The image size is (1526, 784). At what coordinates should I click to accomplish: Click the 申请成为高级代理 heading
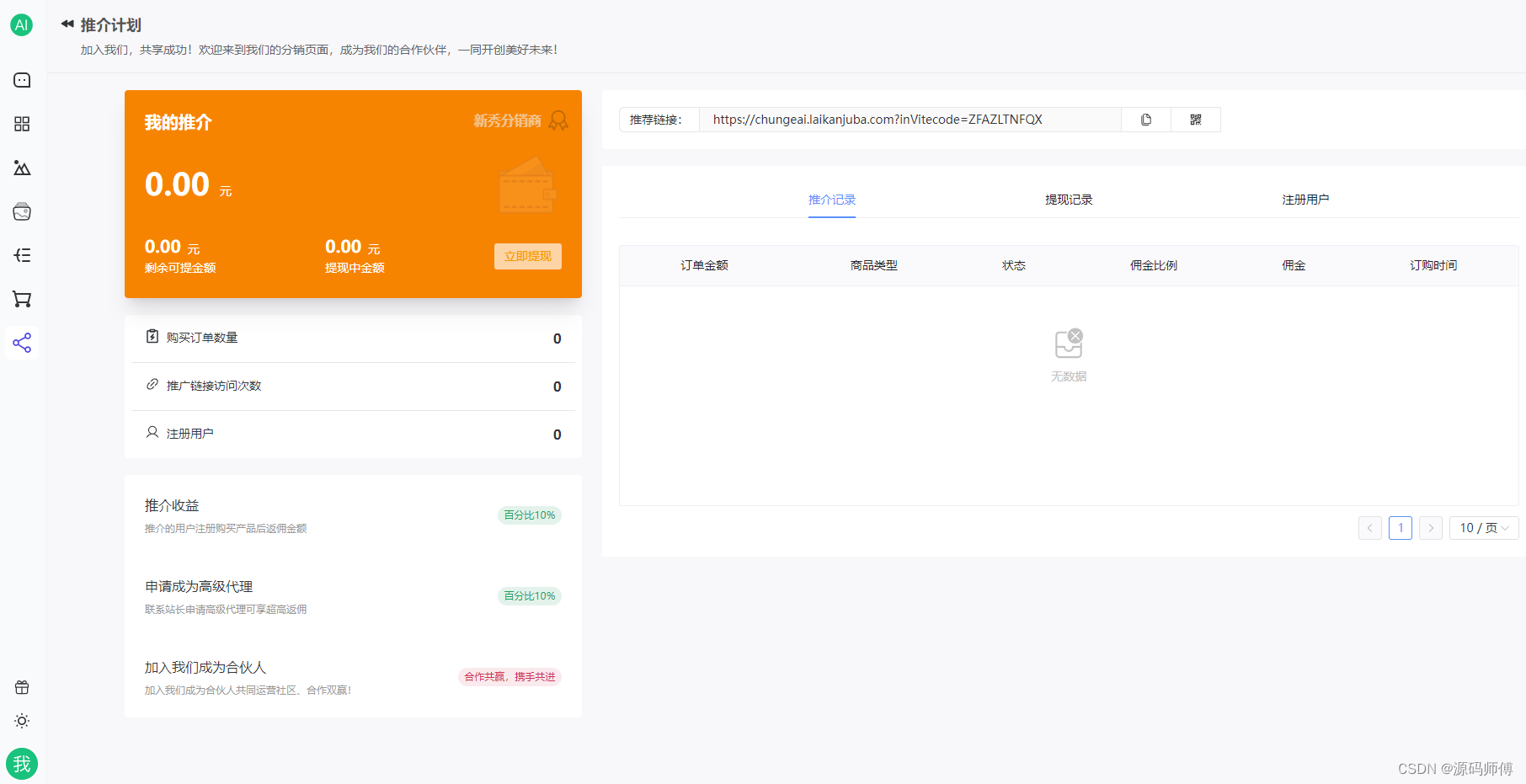pos(199,586)
